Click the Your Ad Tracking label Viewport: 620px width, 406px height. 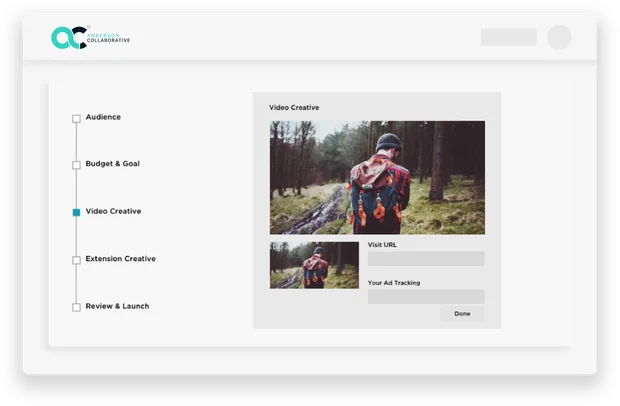tap(394, 283)
